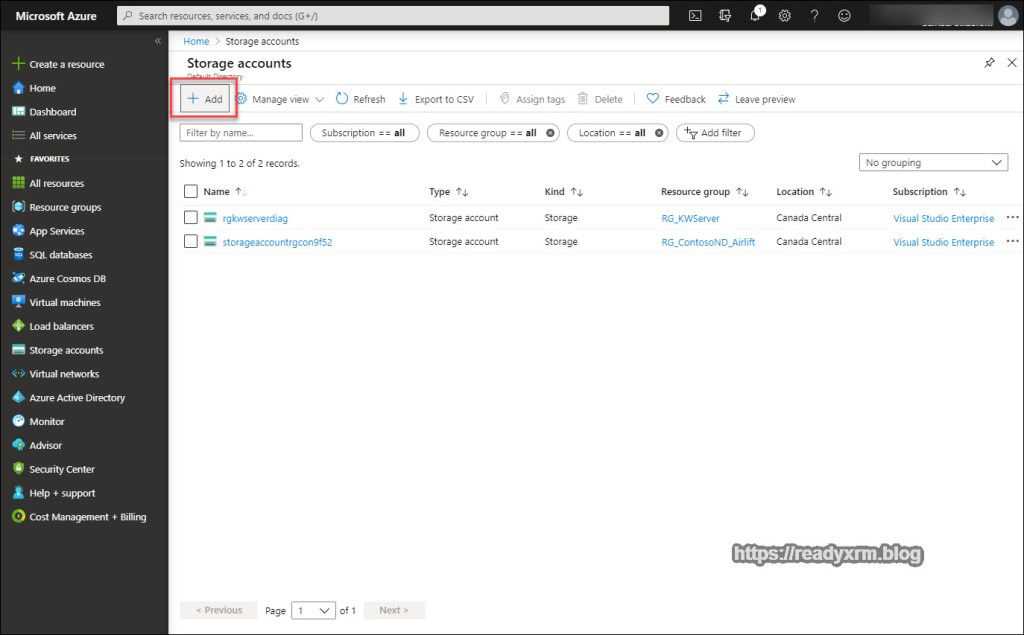Screen dimensions: 1024x635
Task: Open the No grouping dropdown
Action: [x=933, y=163]
